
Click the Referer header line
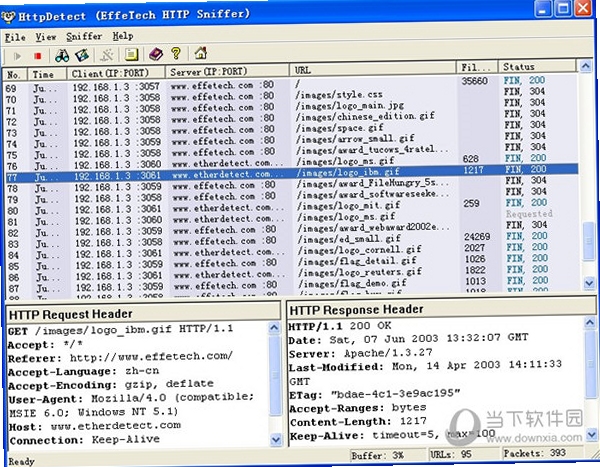click(x=120, y=358)
